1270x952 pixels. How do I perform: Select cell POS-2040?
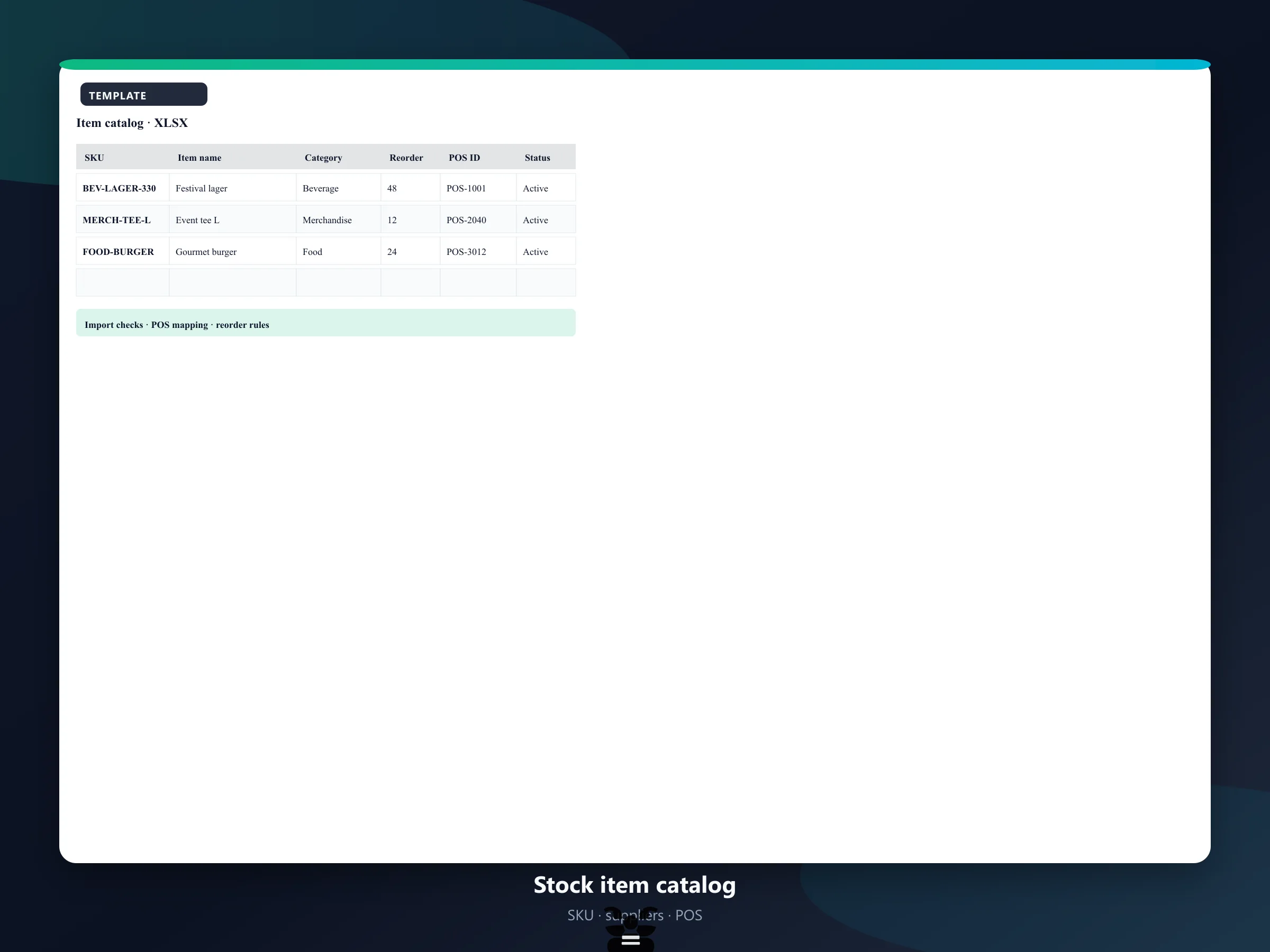tap(478, 219)
